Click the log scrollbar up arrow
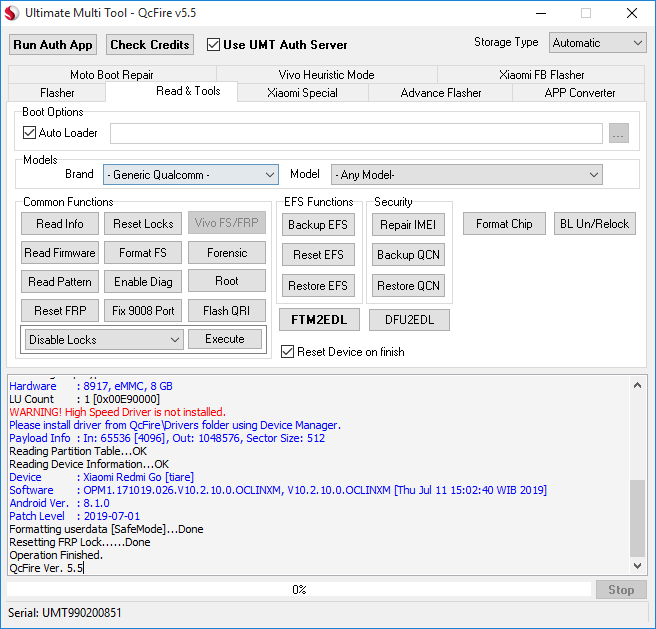Screen dimensions: 656x629 pyautogui.click(x=637, y=385)
